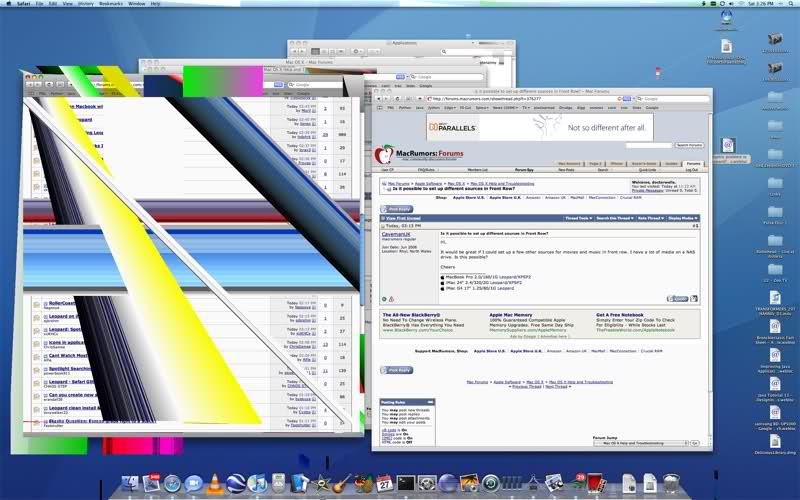Click the Google search field in front Safari
The width and height of the screenshot is (800, 500).
(x=673, y=99)
